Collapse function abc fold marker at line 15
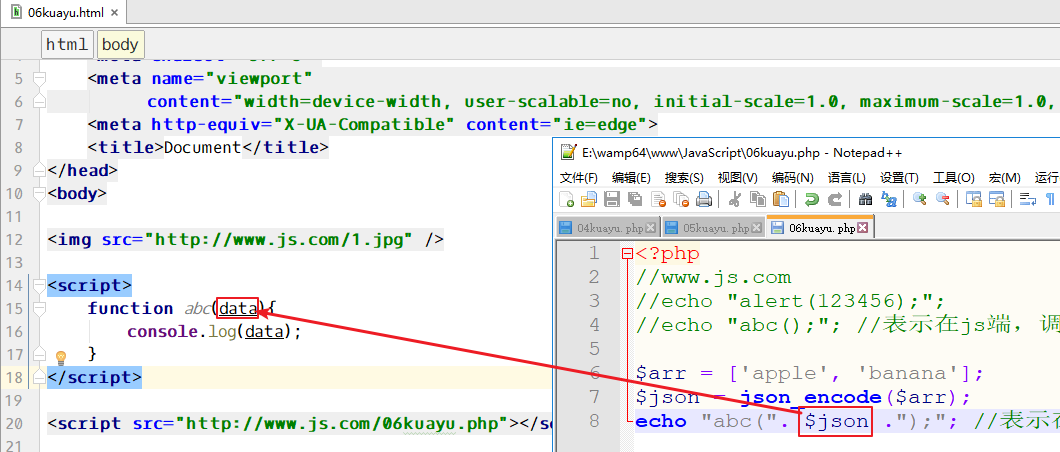This screenshot has width=1060, height=452. (39, 308)
